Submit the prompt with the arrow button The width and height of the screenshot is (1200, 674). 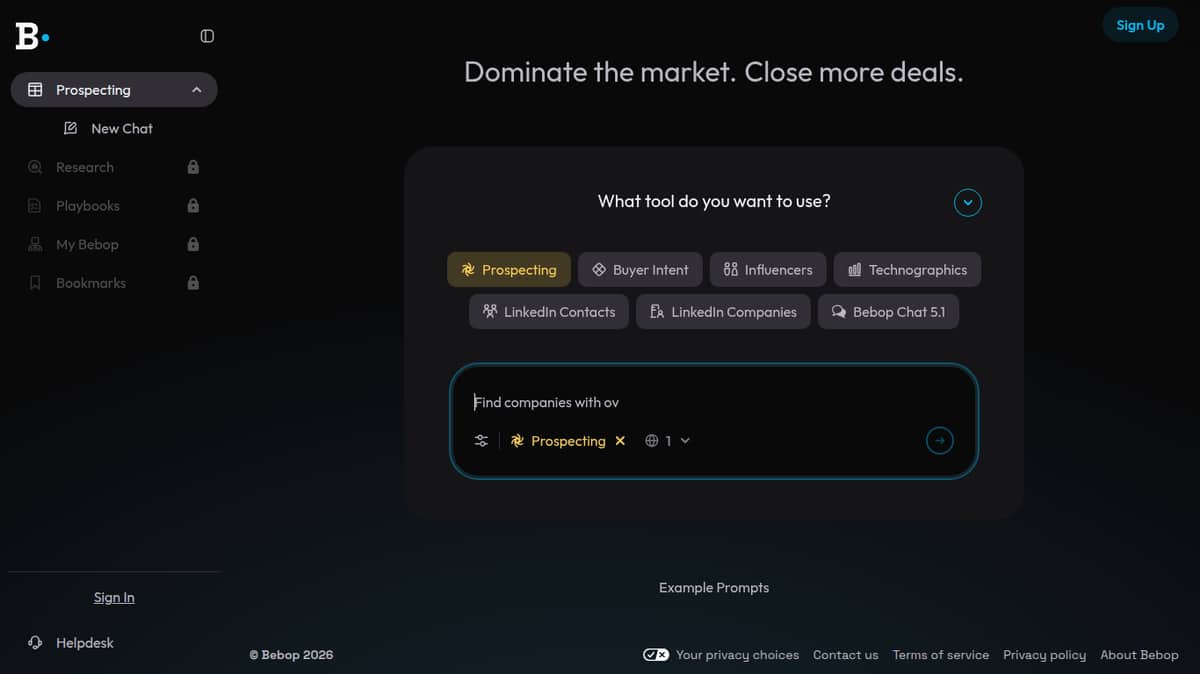click(x=939, y=440)
